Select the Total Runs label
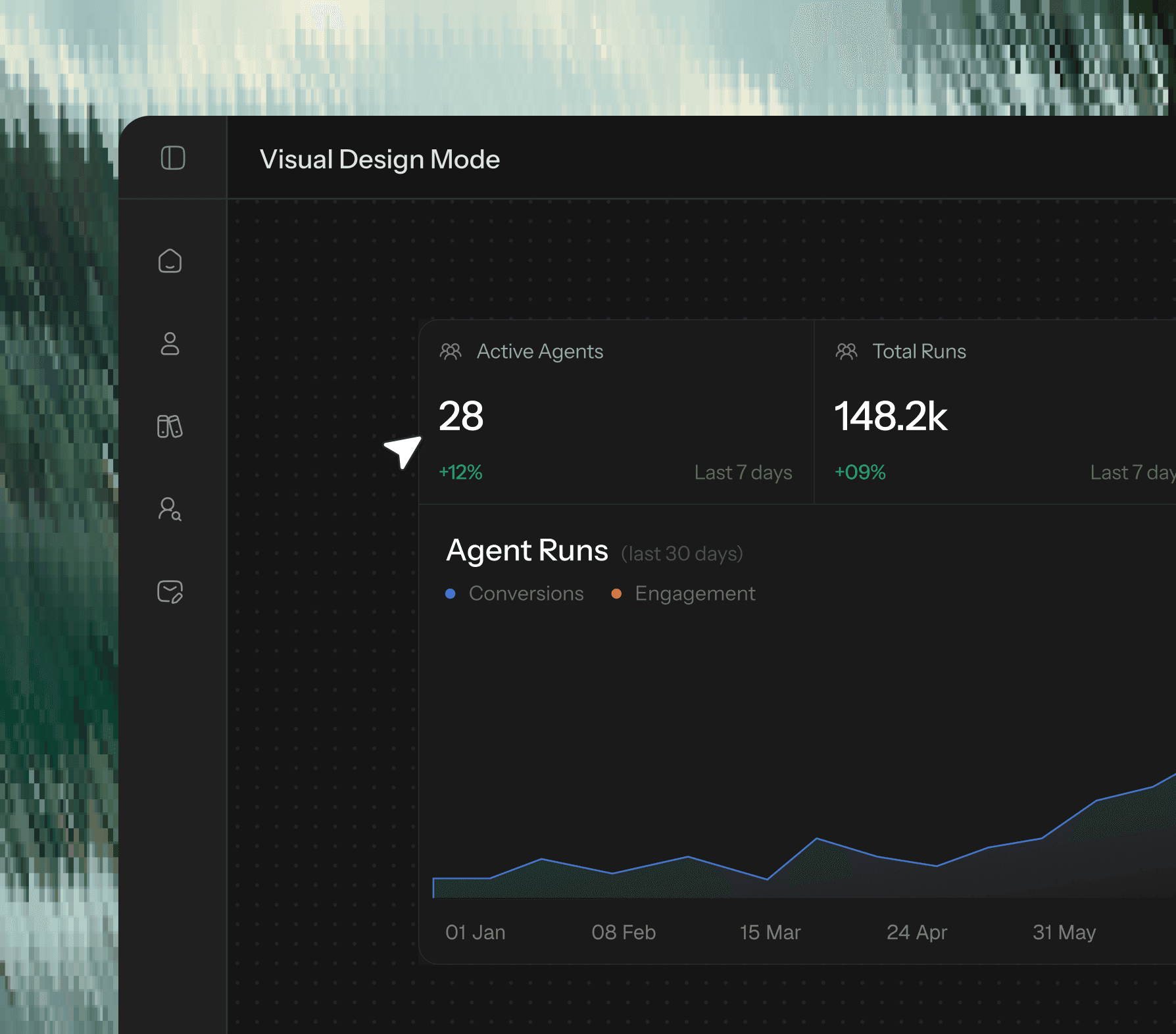This screenshot has width=1176, height=1034. point(919,351)
